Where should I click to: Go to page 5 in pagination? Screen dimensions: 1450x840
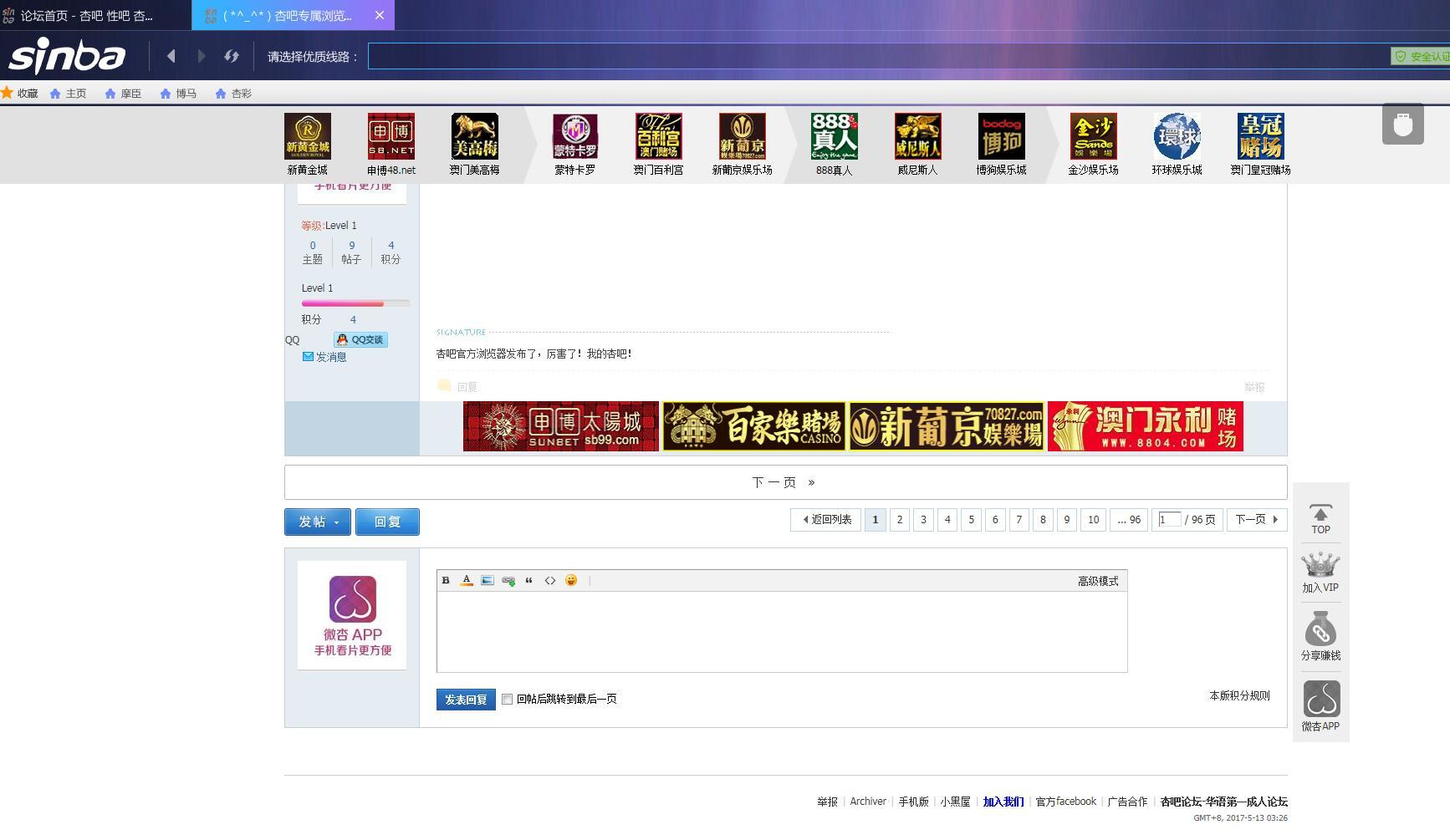(972, 520)
